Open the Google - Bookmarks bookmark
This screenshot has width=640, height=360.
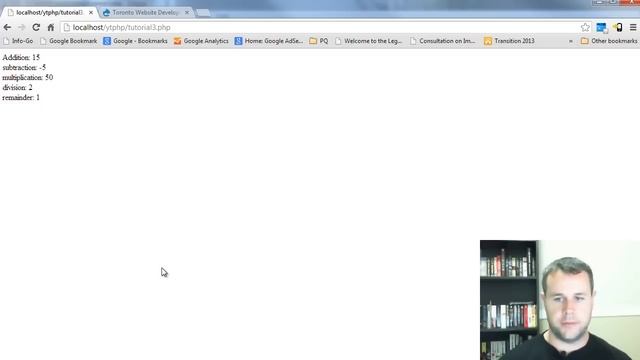[136, 41]
